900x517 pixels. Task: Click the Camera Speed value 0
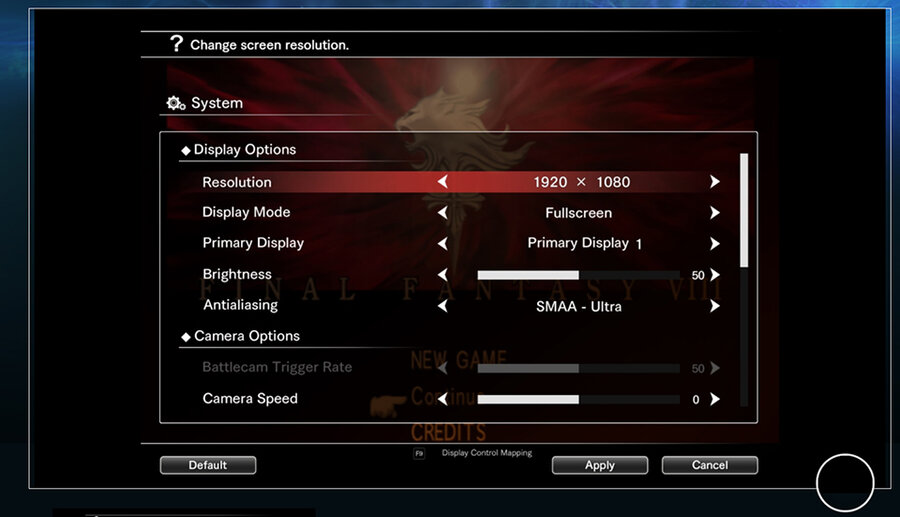(696, 399)
